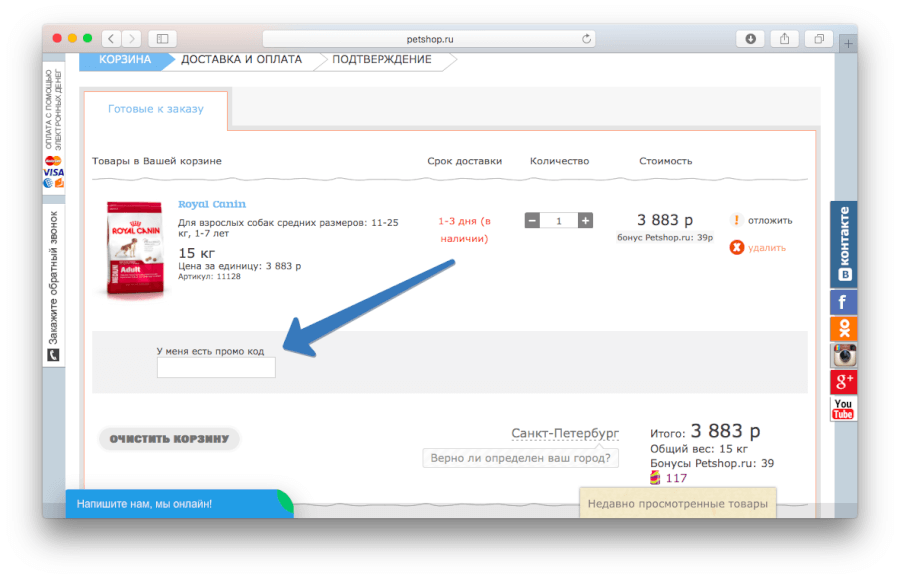Click the Facebook icon in sidebar
900x579 pixels.
point(843,302)
